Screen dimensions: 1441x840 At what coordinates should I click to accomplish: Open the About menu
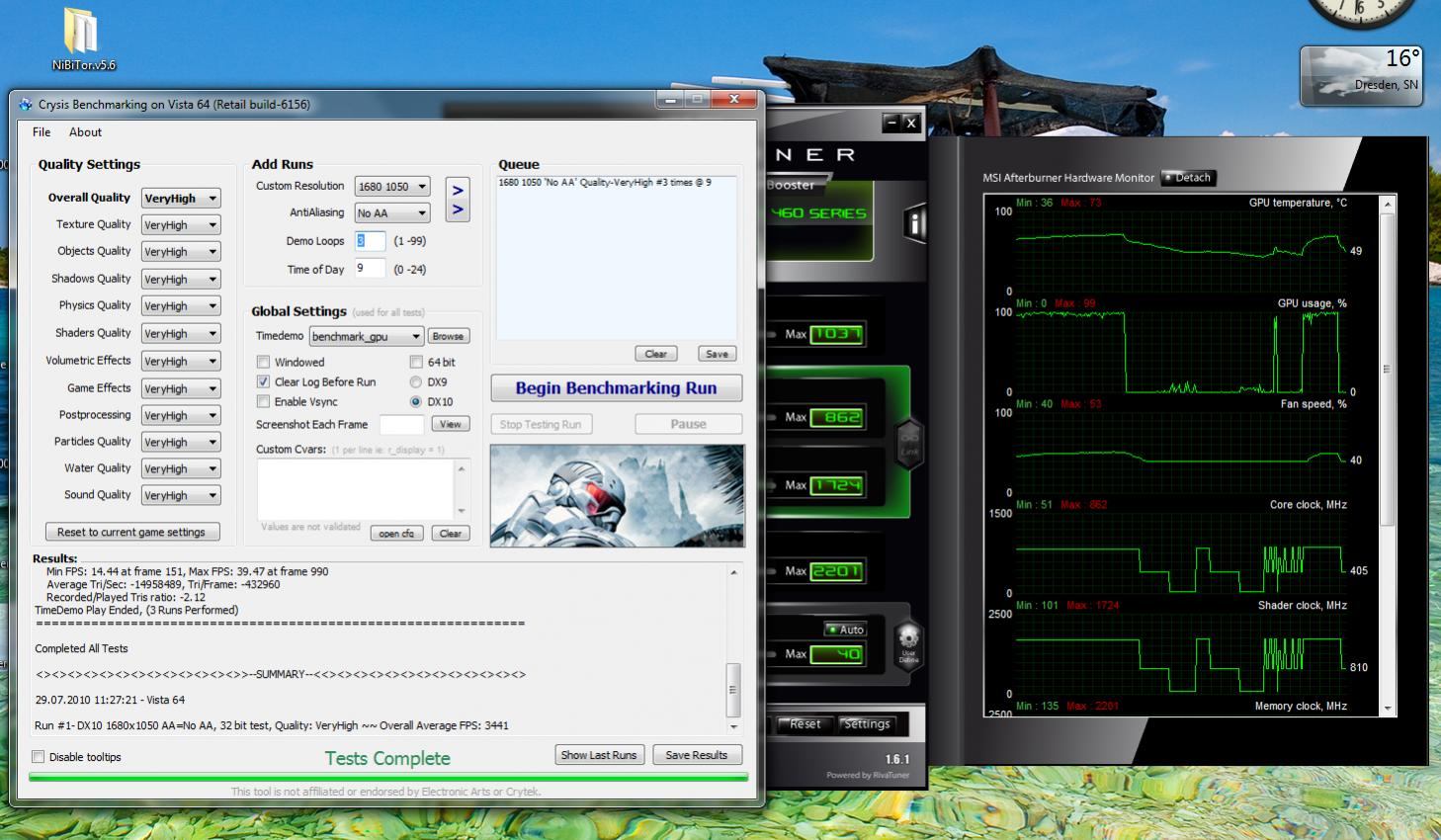(85, 132)
